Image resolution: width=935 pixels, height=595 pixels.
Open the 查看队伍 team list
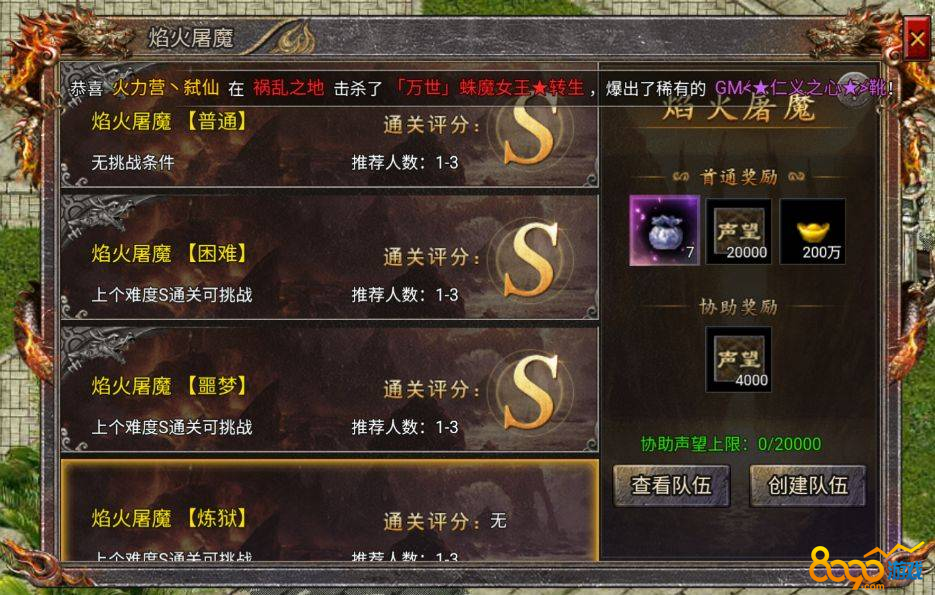tap(671, 486)
